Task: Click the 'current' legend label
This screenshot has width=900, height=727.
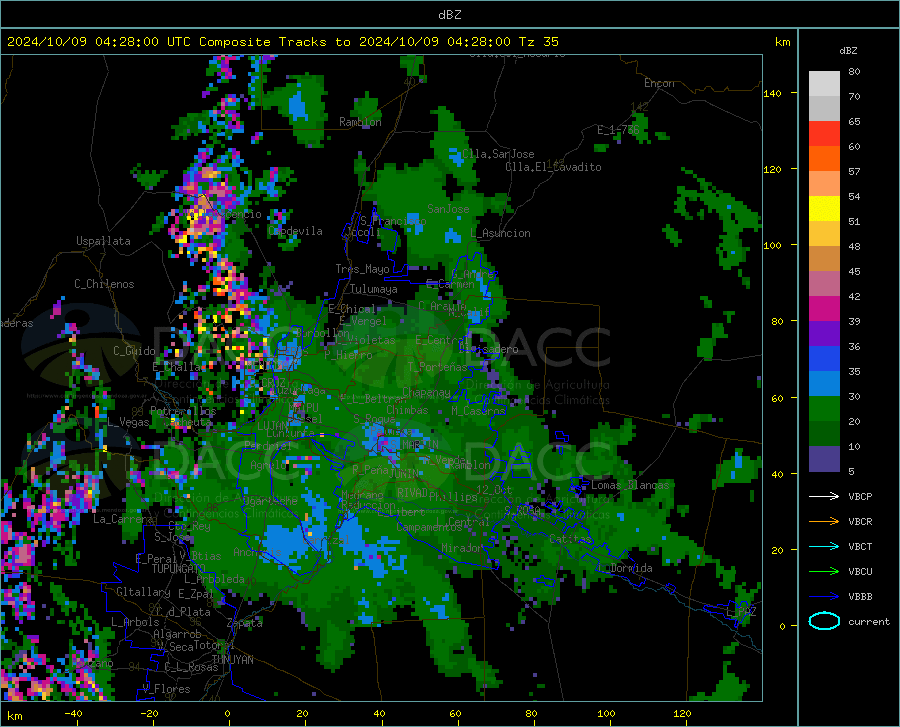Action: tap(869, 621)
